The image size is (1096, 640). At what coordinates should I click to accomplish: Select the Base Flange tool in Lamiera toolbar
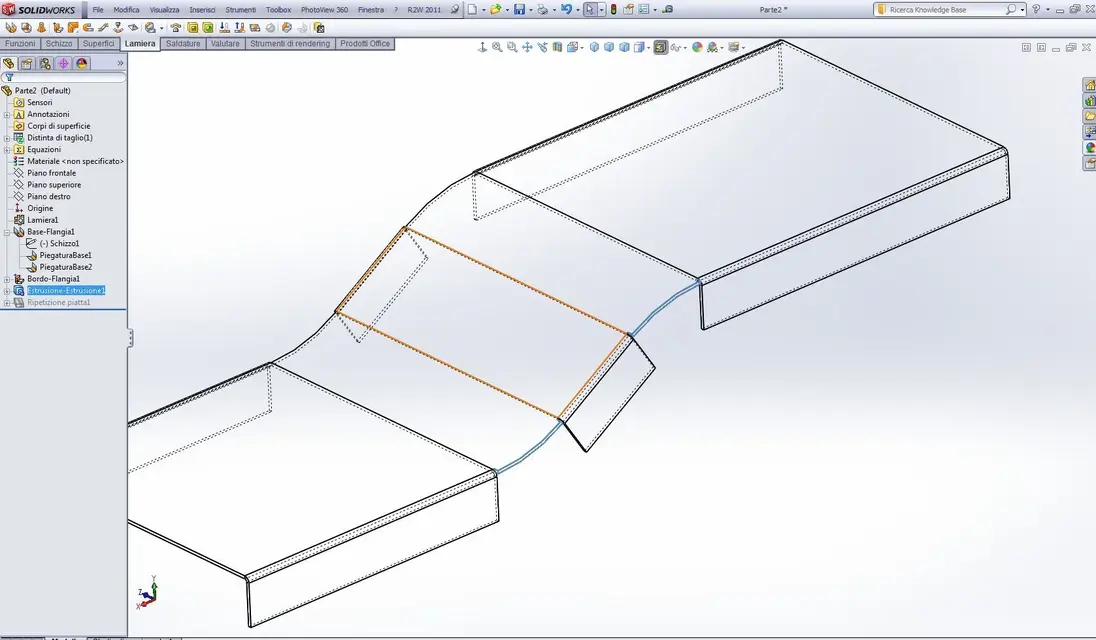(10, 28)
